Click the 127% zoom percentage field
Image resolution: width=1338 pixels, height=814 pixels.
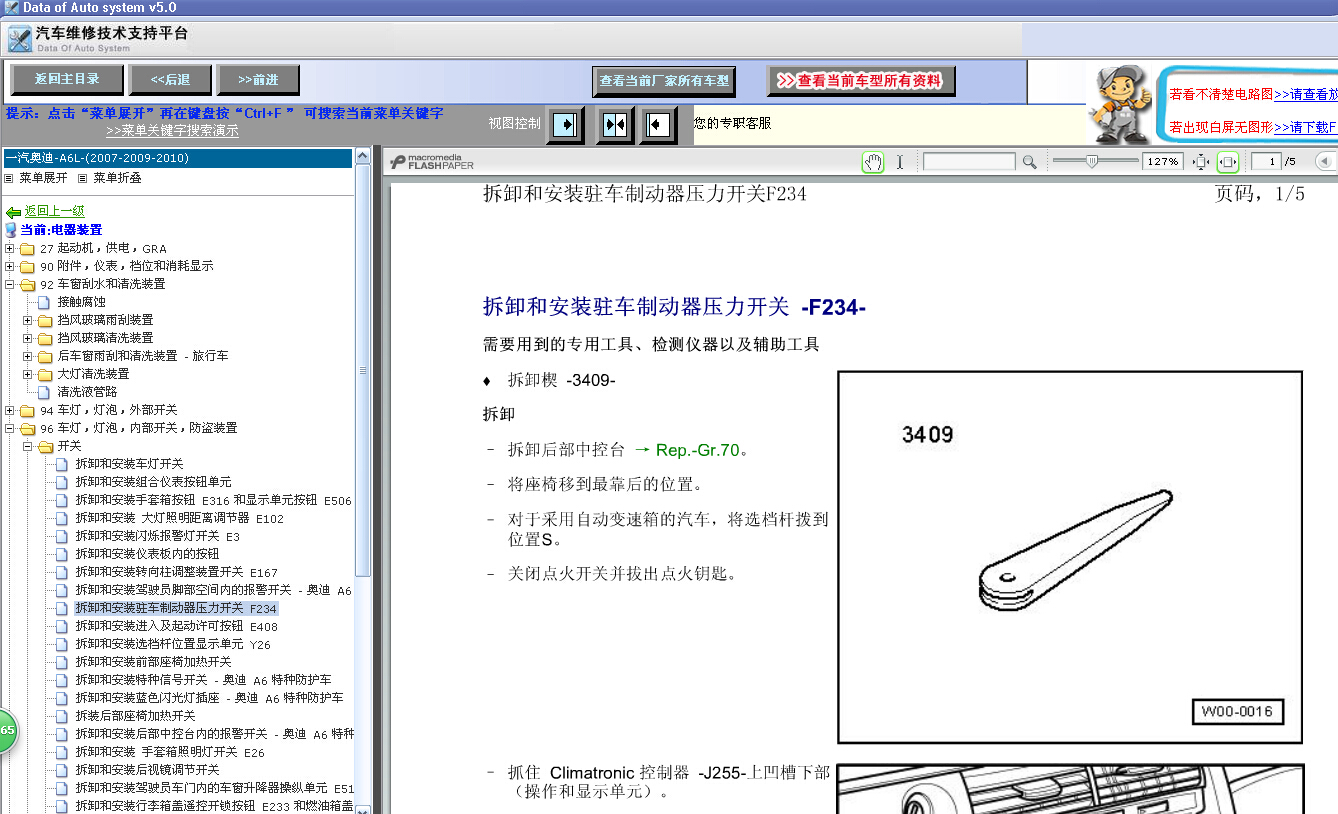(1163, 162)
